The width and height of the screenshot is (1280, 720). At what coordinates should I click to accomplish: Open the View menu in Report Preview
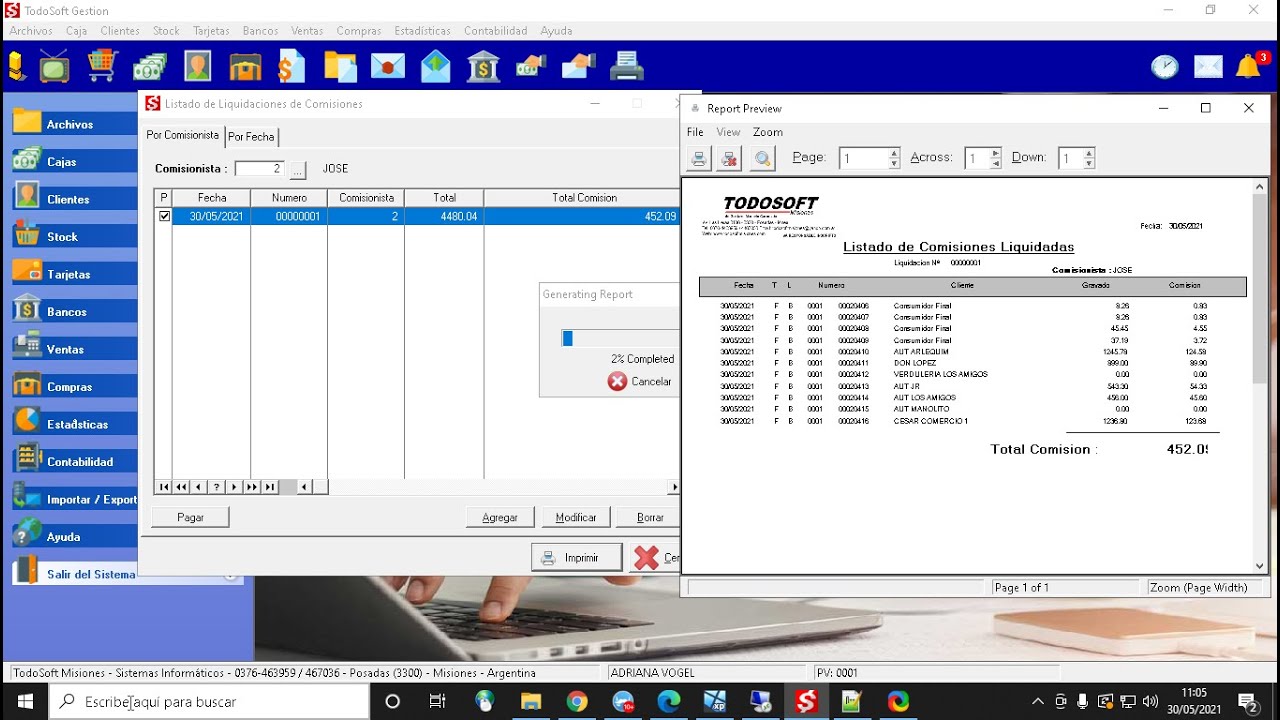tap(728, 132)
